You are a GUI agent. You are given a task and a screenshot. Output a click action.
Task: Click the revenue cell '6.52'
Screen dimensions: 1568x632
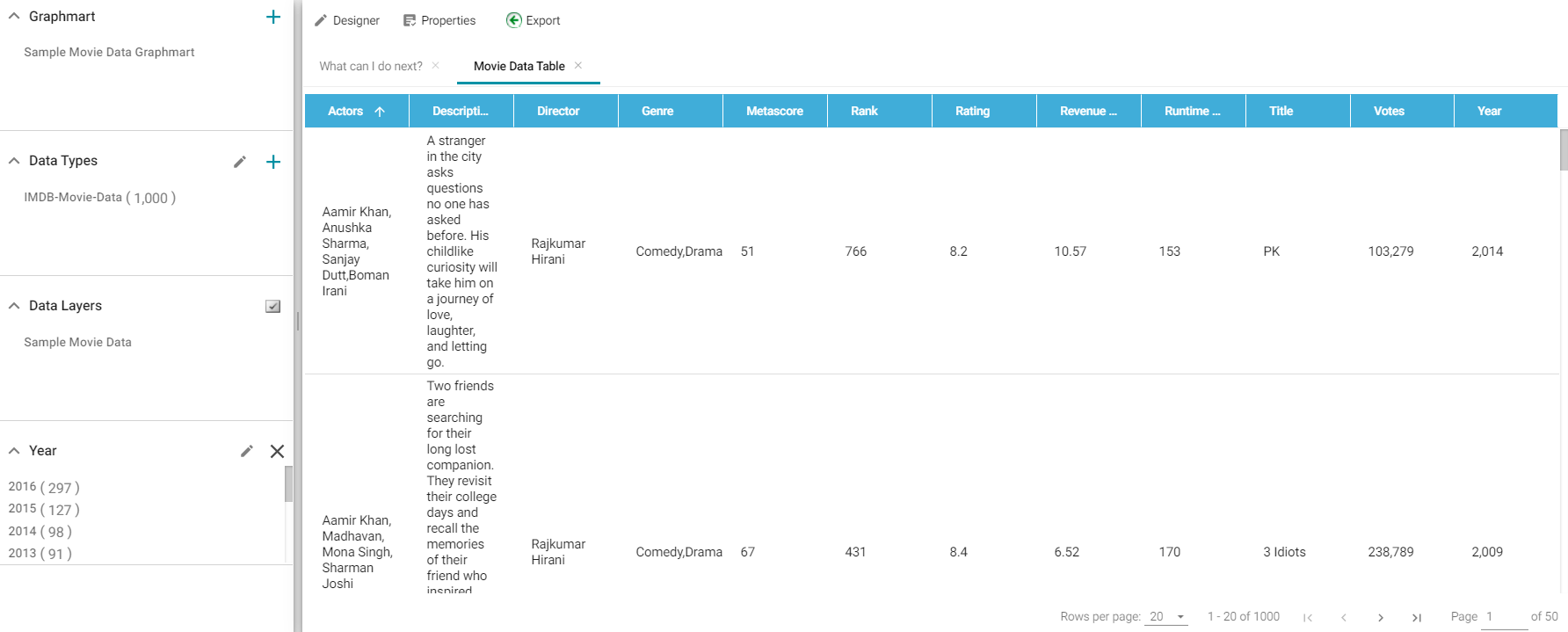[1066, 552]
